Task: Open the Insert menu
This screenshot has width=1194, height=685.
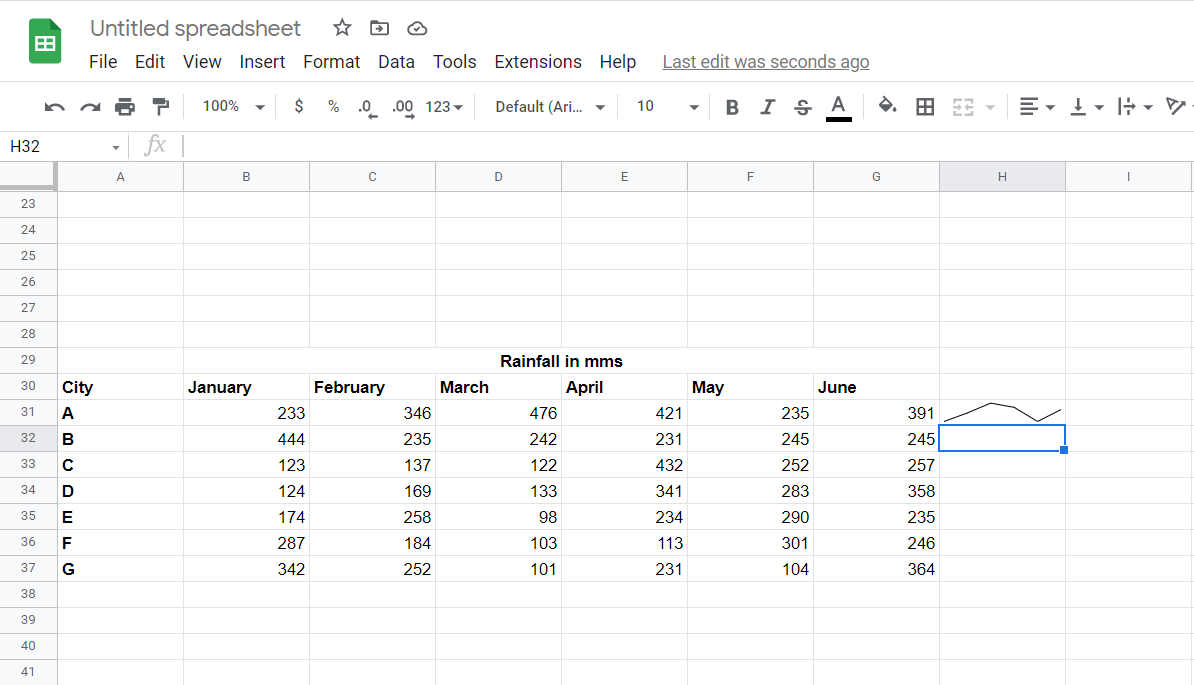Action: click(x=262, y=62)
